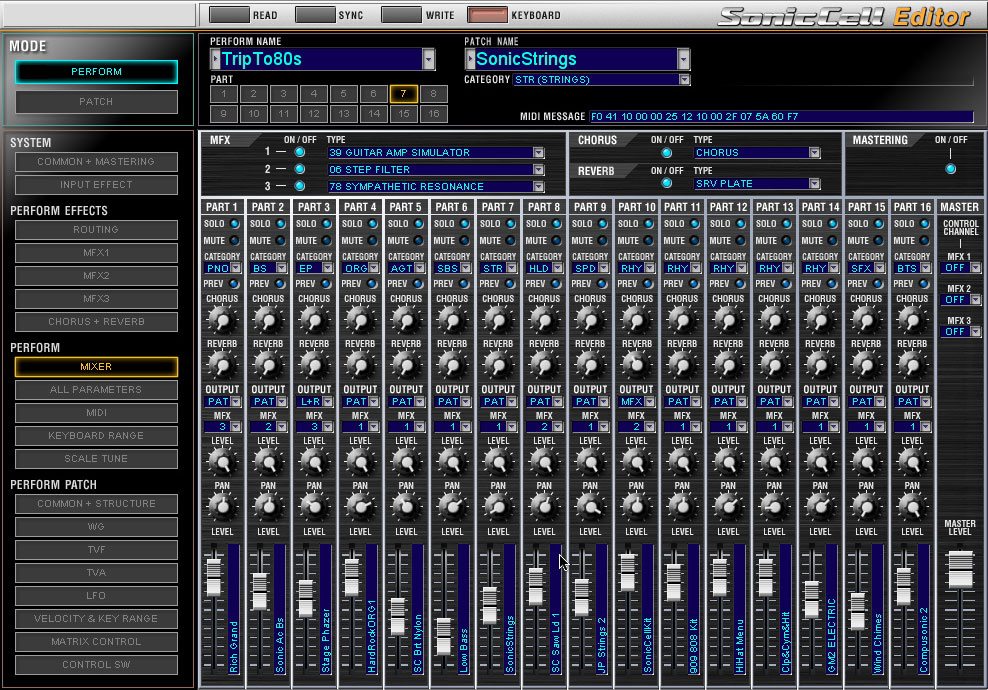The image size is (988, 690).
Task: Click the KEYBOARD indicator button
Action: point(487,14)
